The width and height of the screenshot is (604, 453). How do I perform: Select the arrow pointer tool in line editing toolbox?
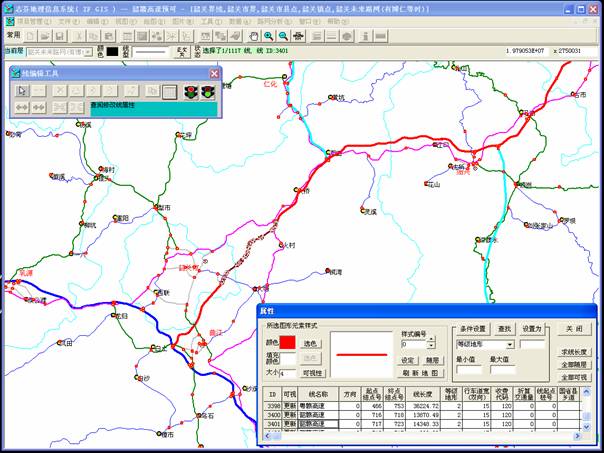22,90
